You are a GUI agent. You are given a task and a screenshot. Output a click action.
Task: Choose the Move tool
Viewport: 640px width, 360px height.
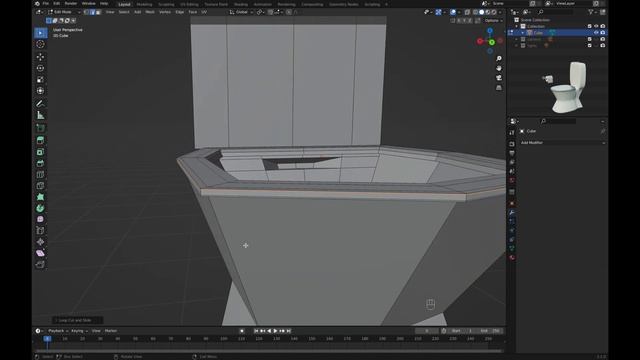(40, 57)
